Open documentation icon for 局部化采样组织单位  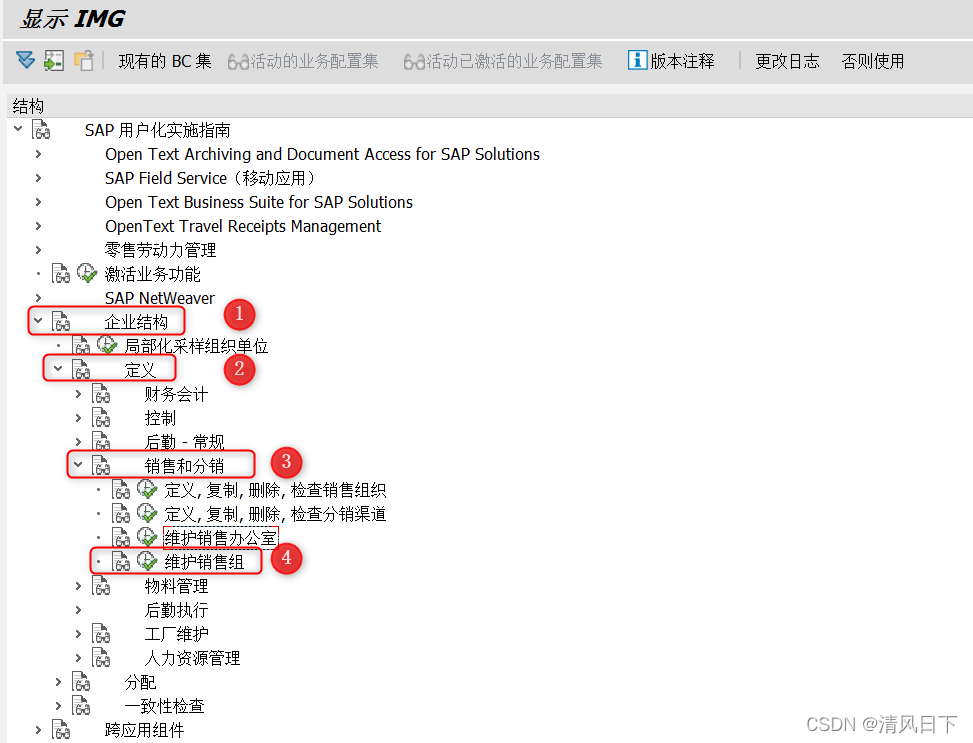coord(81,345)
